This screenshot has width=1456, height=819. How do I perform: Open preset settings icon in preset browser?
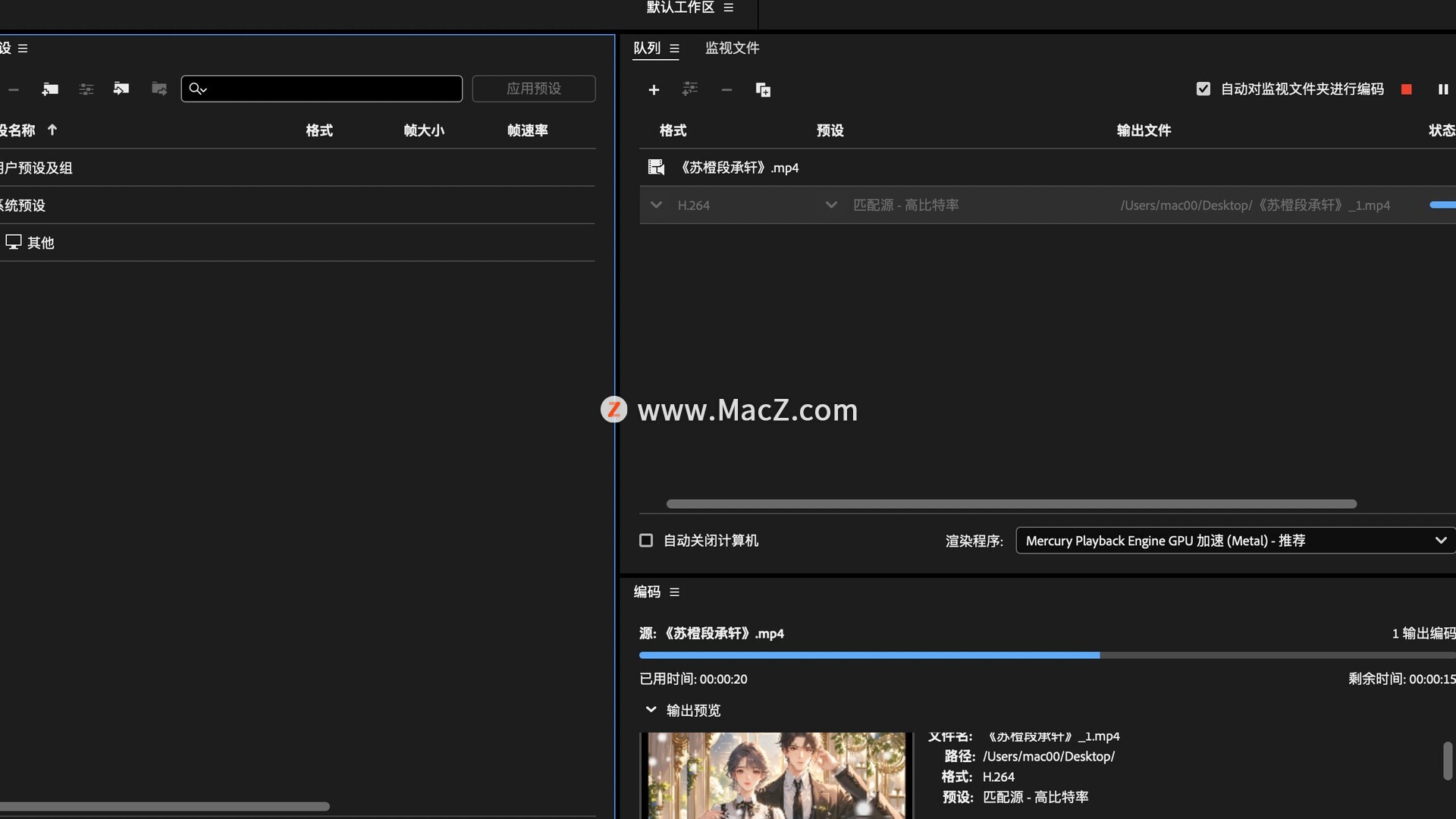coord(86,89)
